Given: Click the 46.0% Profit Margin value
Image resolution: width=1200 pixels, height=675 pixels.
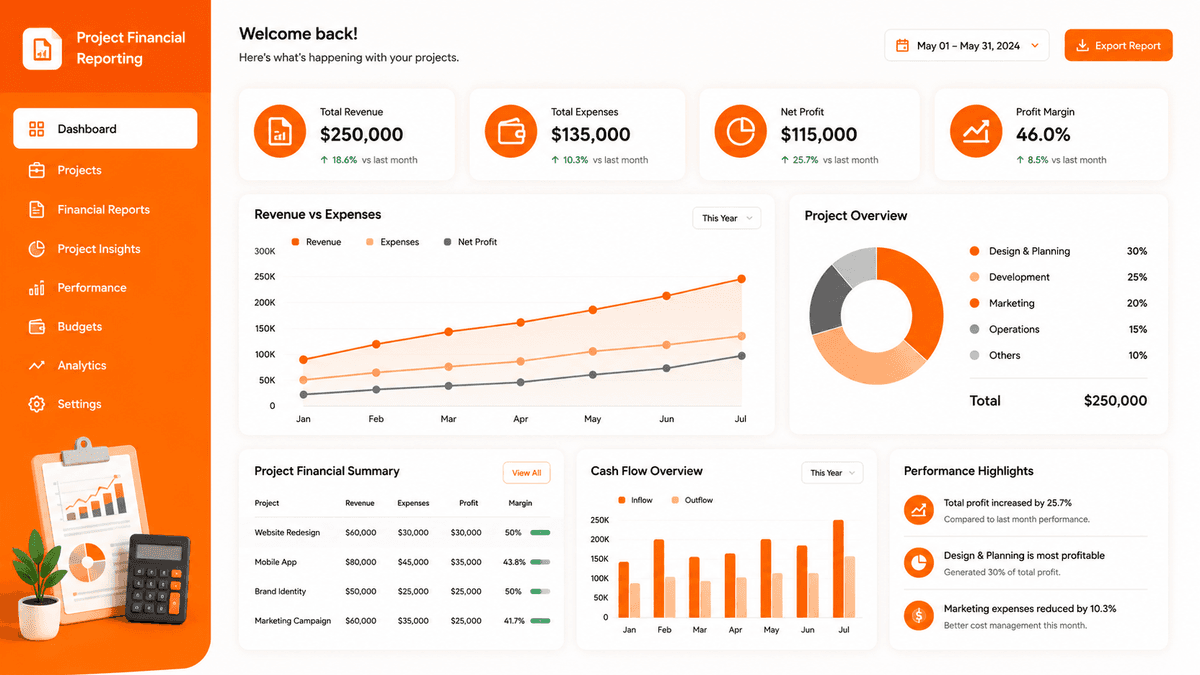Looking at the screenshot, I should coord(1043,134).
